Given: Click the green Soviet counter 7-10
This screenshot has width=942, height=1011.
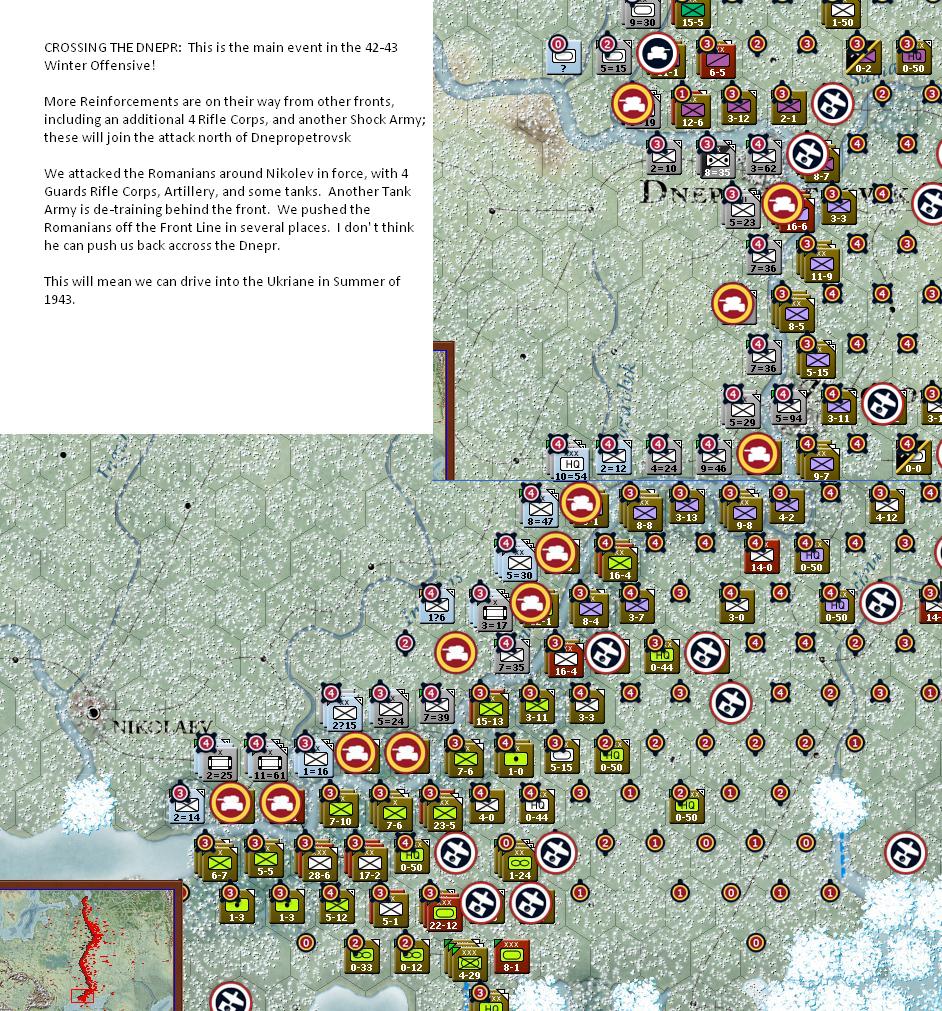Looking at the screenshot, I should coord(340,810).
